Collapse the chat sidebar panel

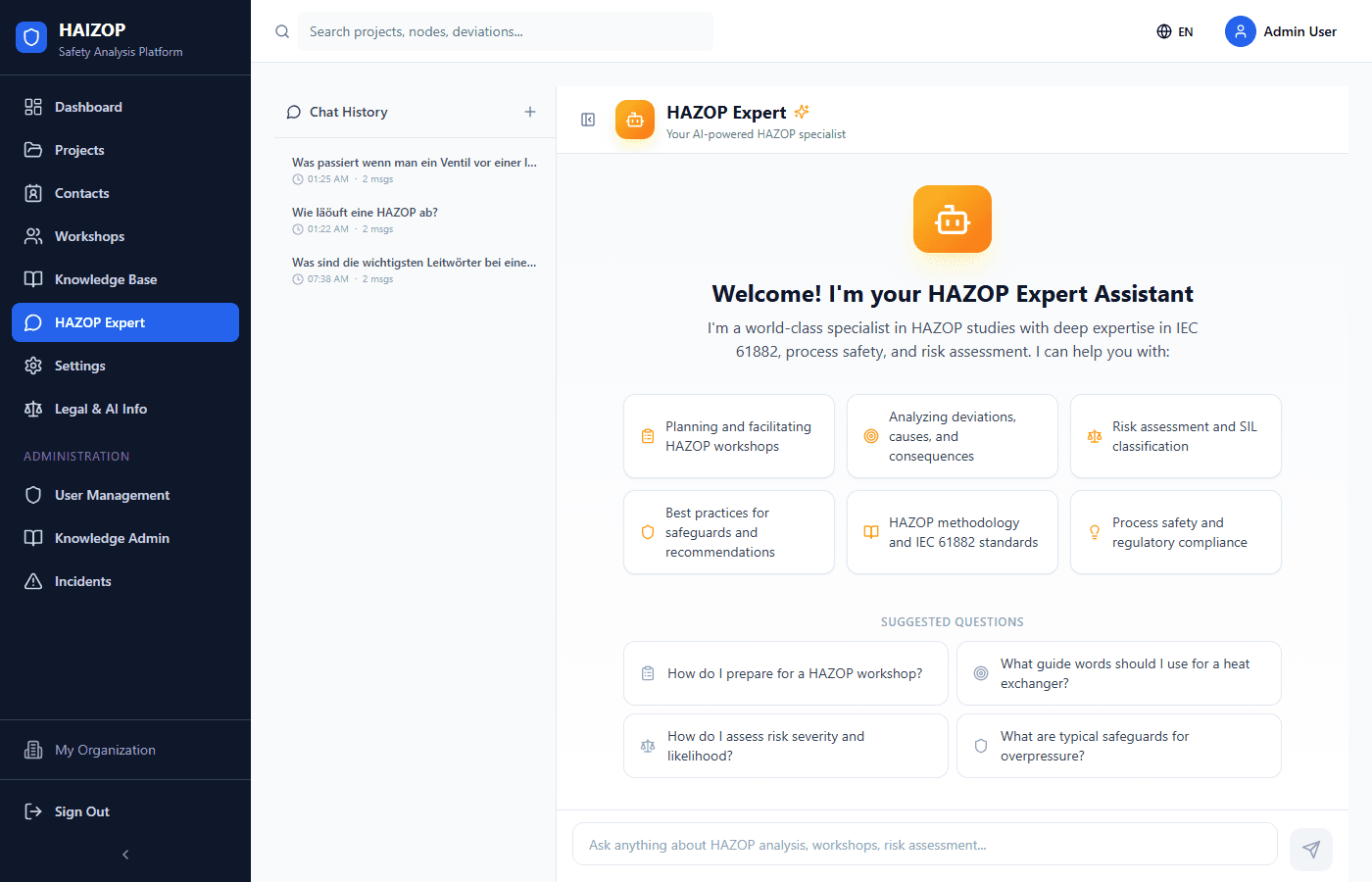(587, 119)
